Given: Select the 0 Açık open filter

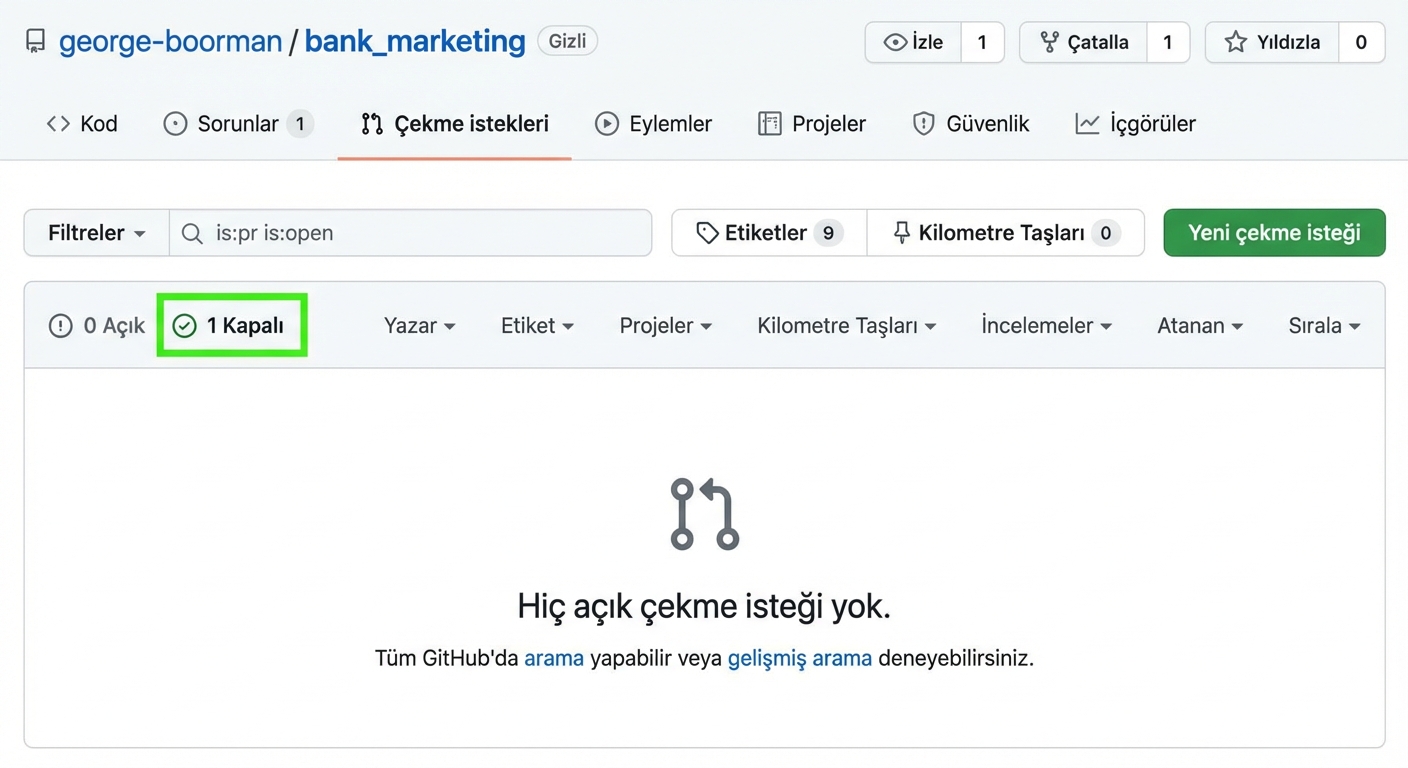Looking at the screenshot, I should point(95,325).
